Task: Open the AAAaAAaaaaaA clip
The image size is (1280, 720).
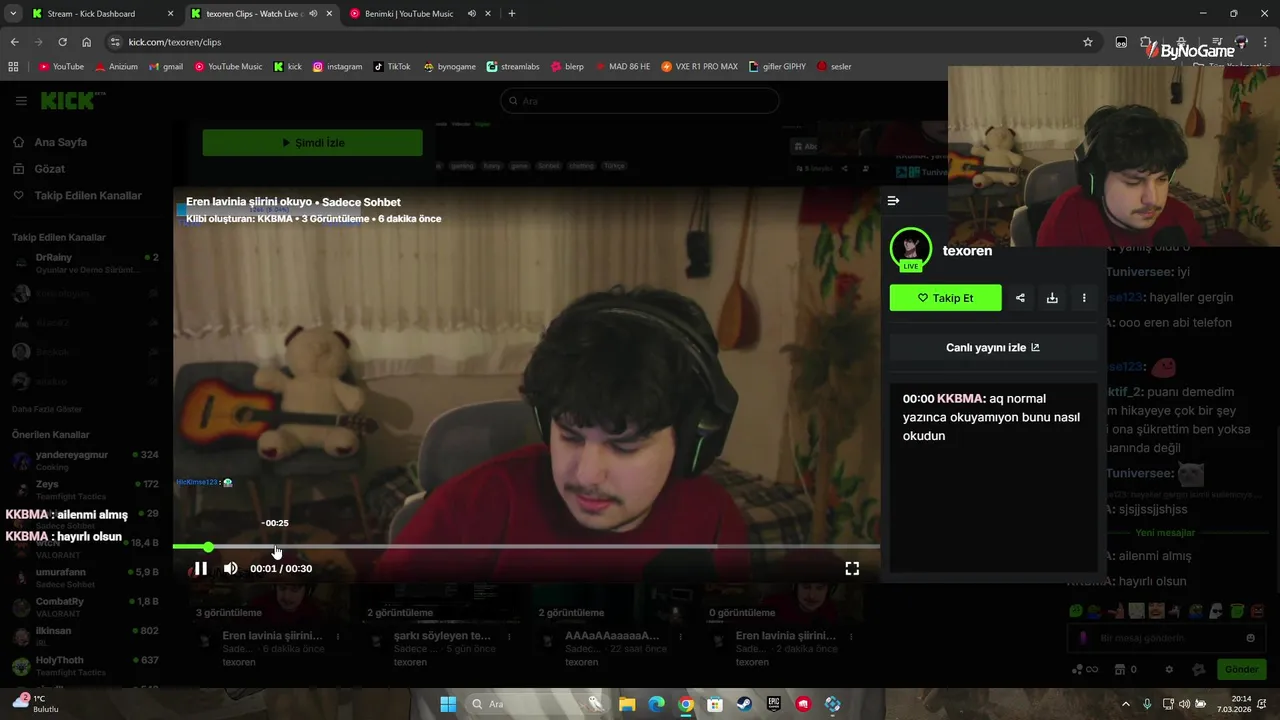Action: click(611, 636)
